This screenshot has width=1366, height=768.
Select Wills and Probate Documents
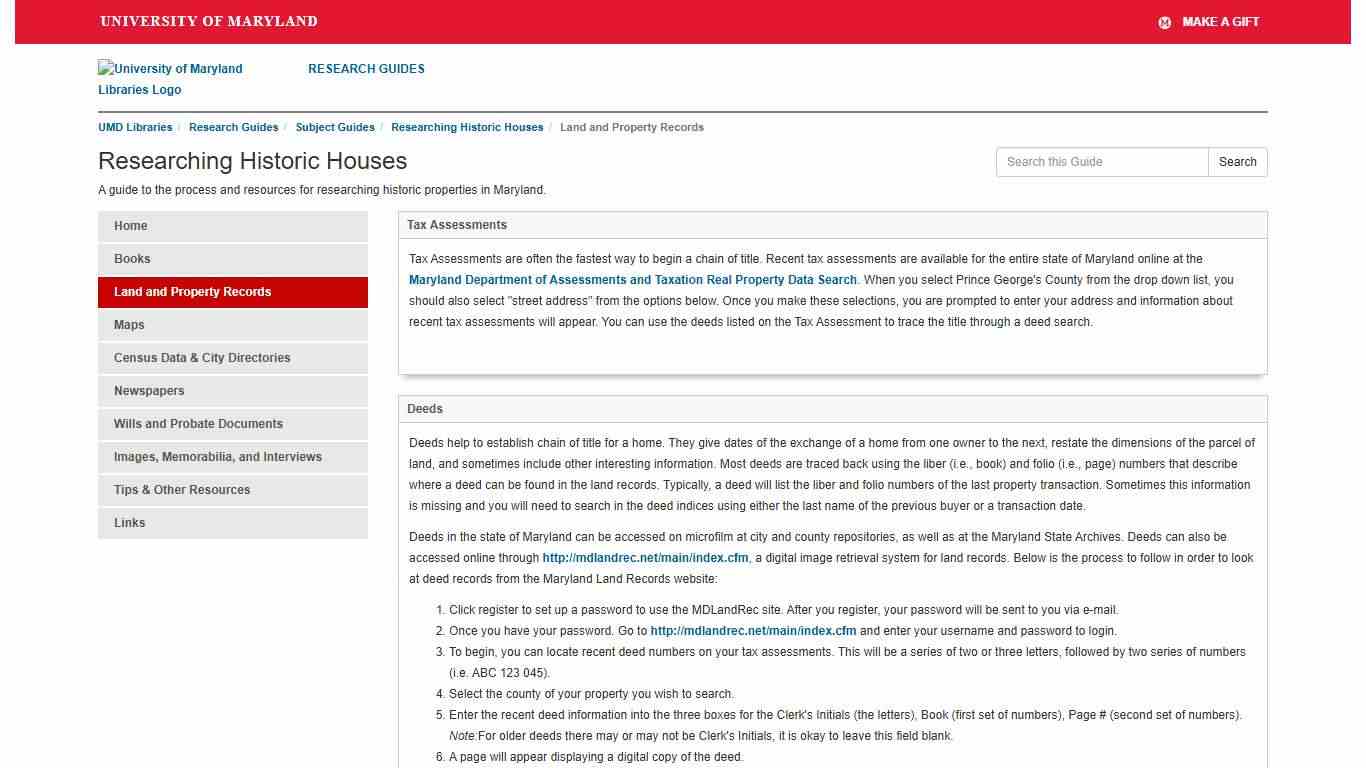[x=198, y=424]
